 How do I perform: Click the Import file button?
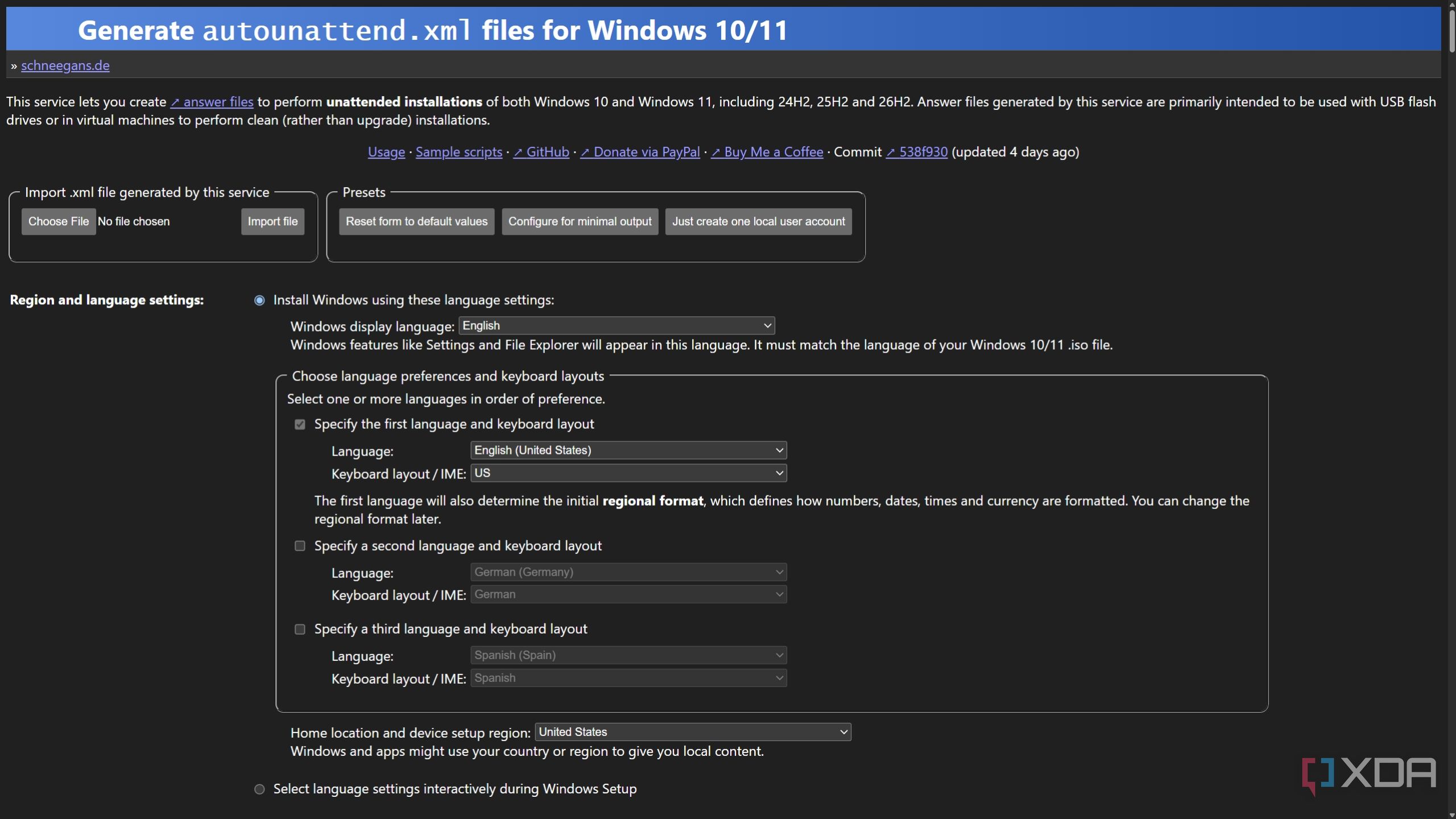pos(272,221)
